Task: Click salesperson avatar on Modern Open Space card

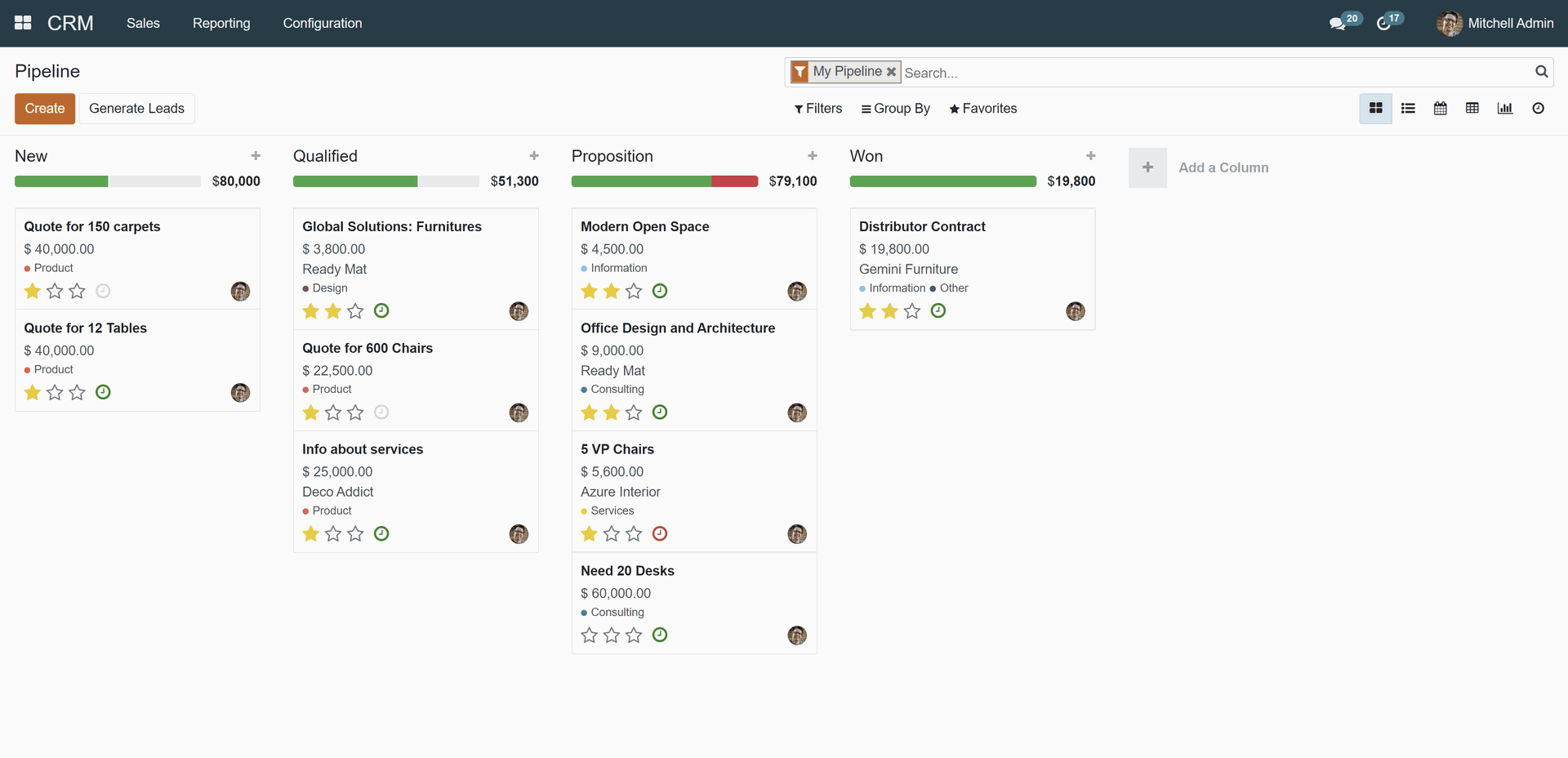Action: point(797,292)
